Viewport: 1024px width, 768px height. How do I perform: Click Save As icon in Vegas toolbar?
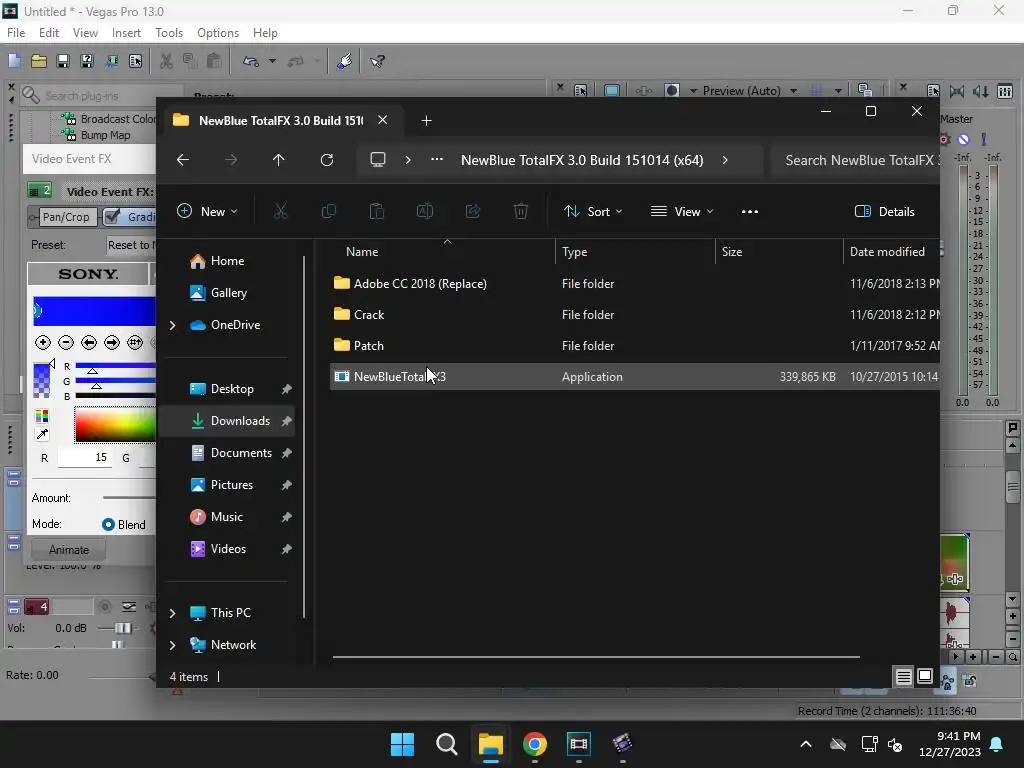[x=87, y=61]
